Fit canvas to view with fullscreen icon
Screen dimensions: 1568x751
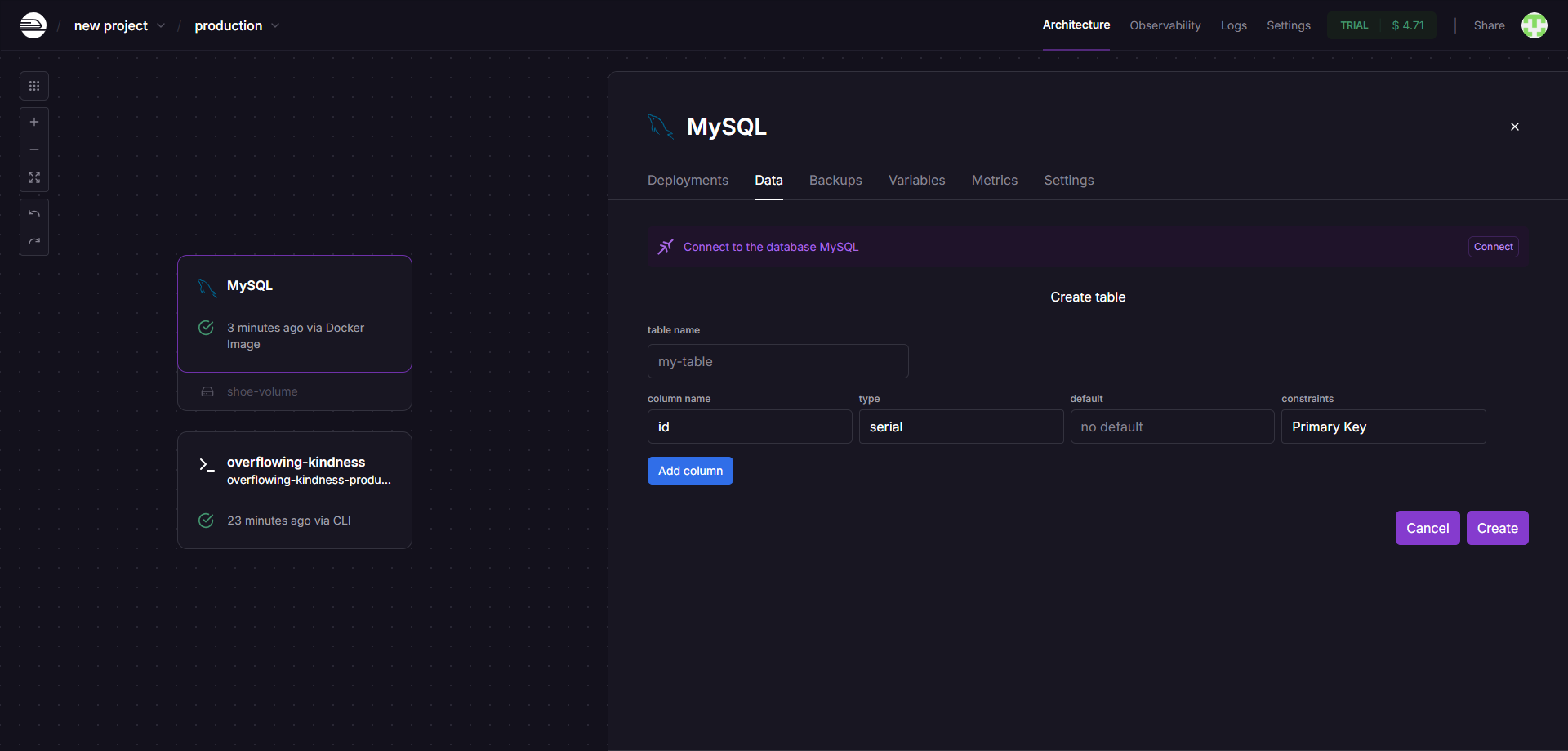tap(34, 177)
